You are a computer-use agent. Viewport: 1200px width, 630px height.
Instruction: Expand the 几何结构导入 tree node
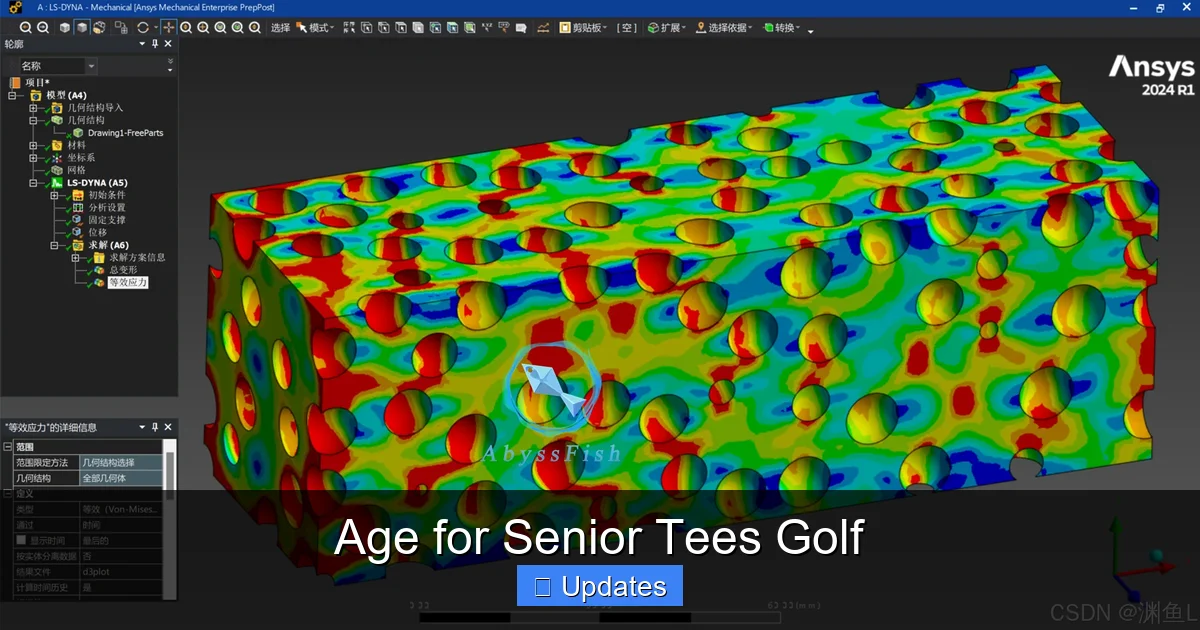coord(33,108)
